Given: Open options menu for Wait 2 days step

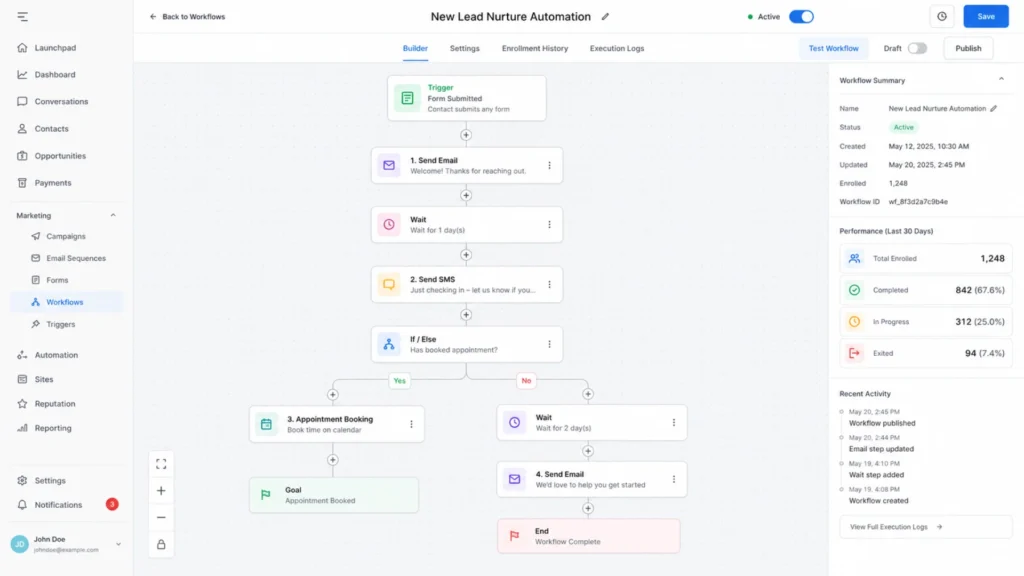Looking at the screenshot, I should point(674,423).
